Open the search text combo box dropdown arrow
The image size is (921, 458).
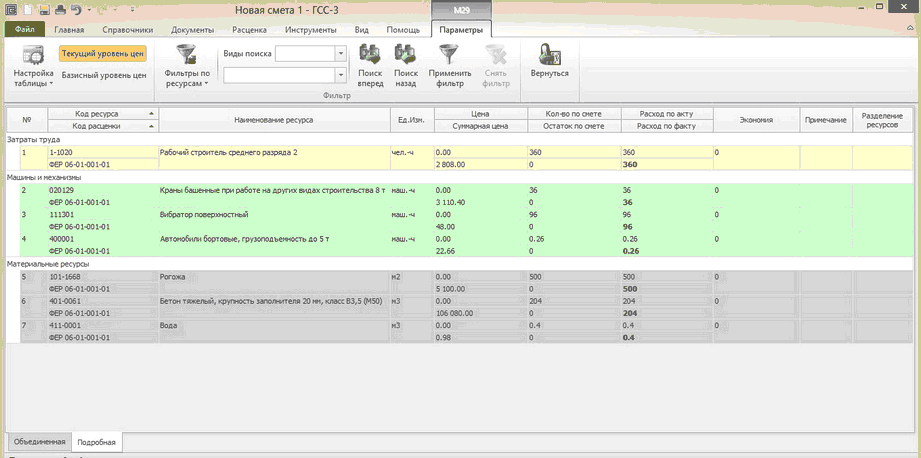point(340,75)
